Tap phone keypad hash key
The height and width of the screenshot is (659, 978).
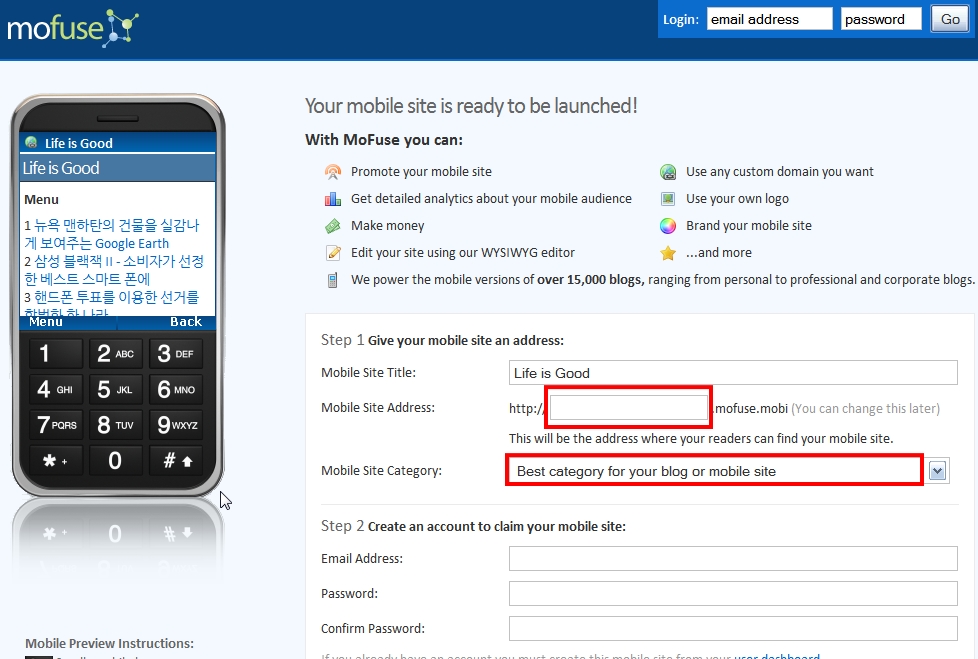pos(176,461)
